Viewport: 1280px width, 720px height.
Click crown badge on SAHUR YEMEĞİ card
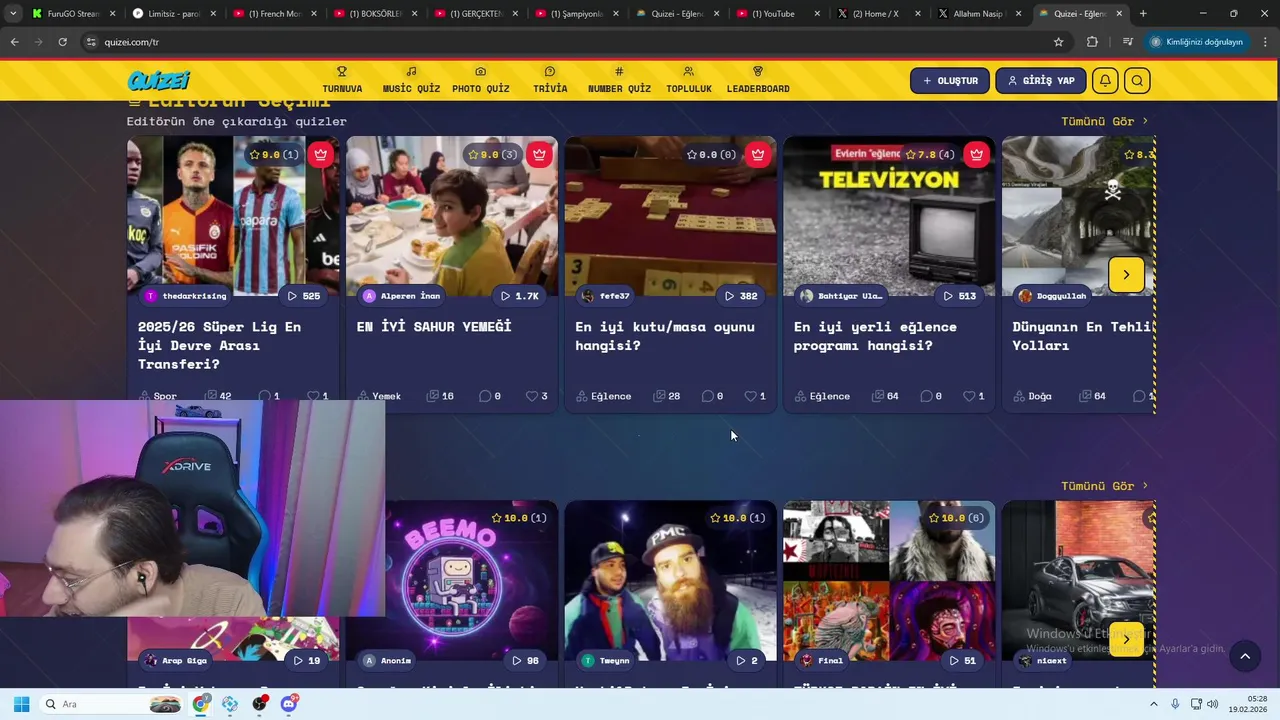539,154
